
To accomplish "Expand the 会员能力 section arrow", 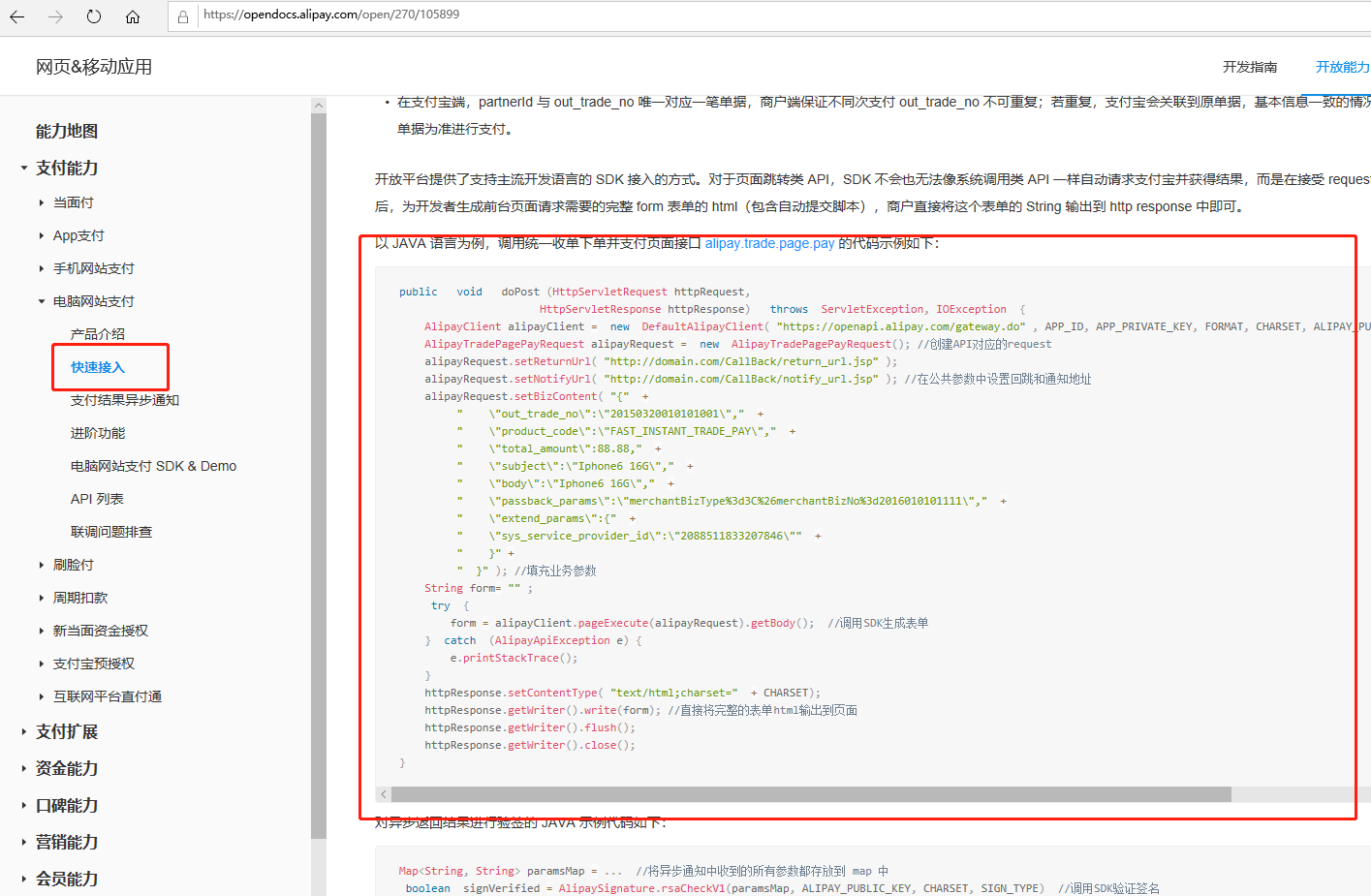I will 24,879.
